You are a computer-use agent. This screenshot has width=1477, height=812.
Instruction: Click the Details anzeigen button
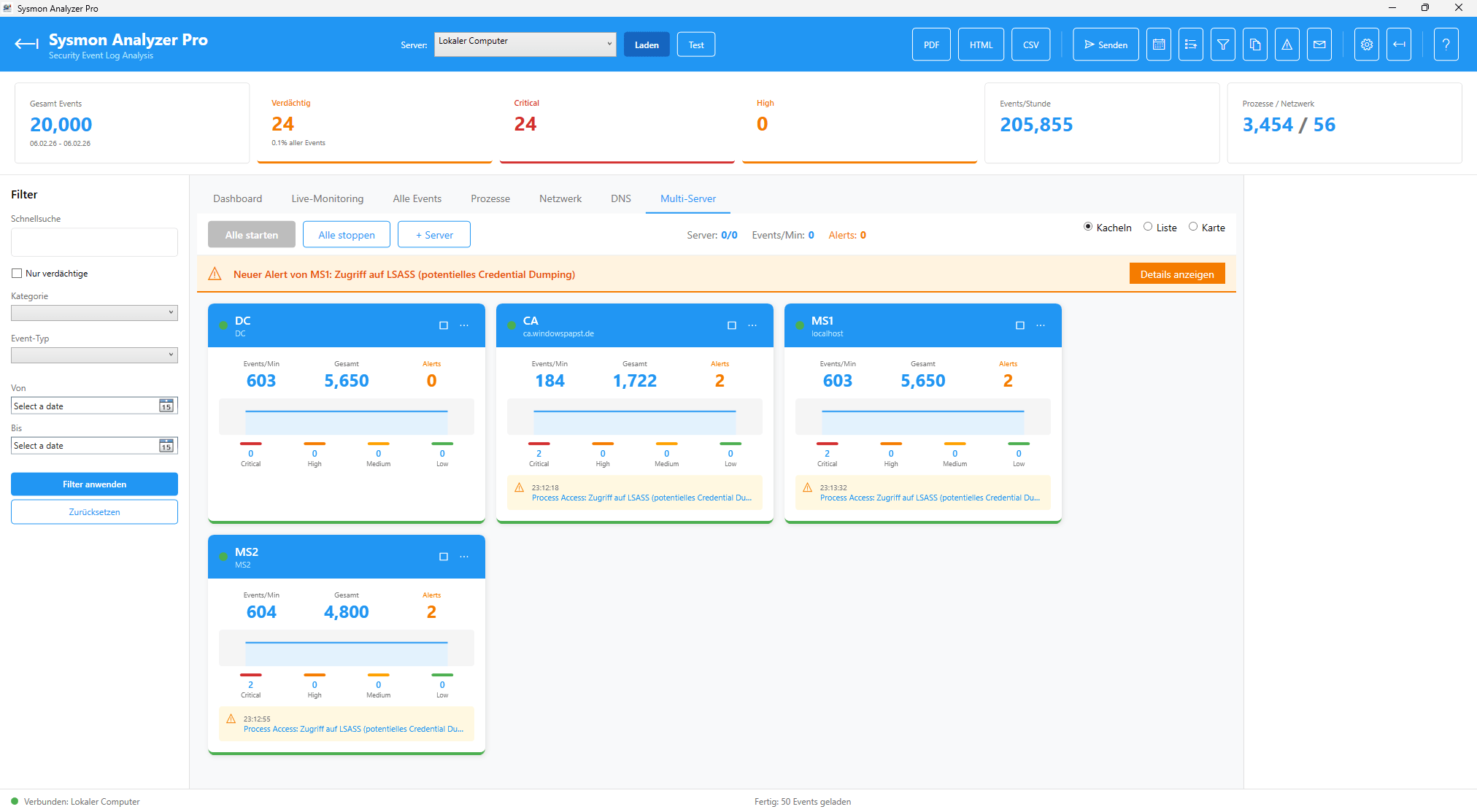point(1176,274)
